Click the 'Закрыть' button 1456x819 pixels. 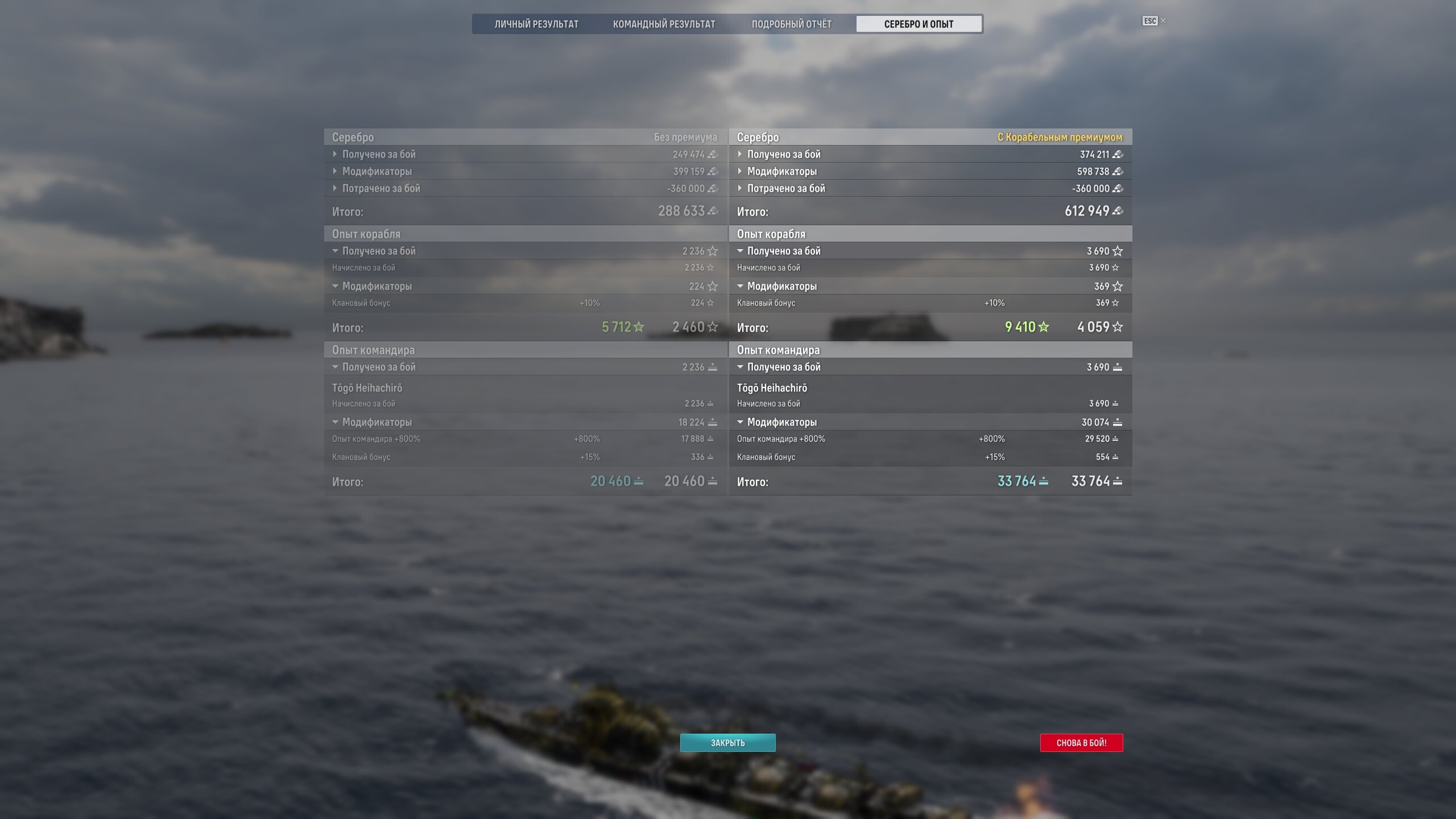(727, 743)
